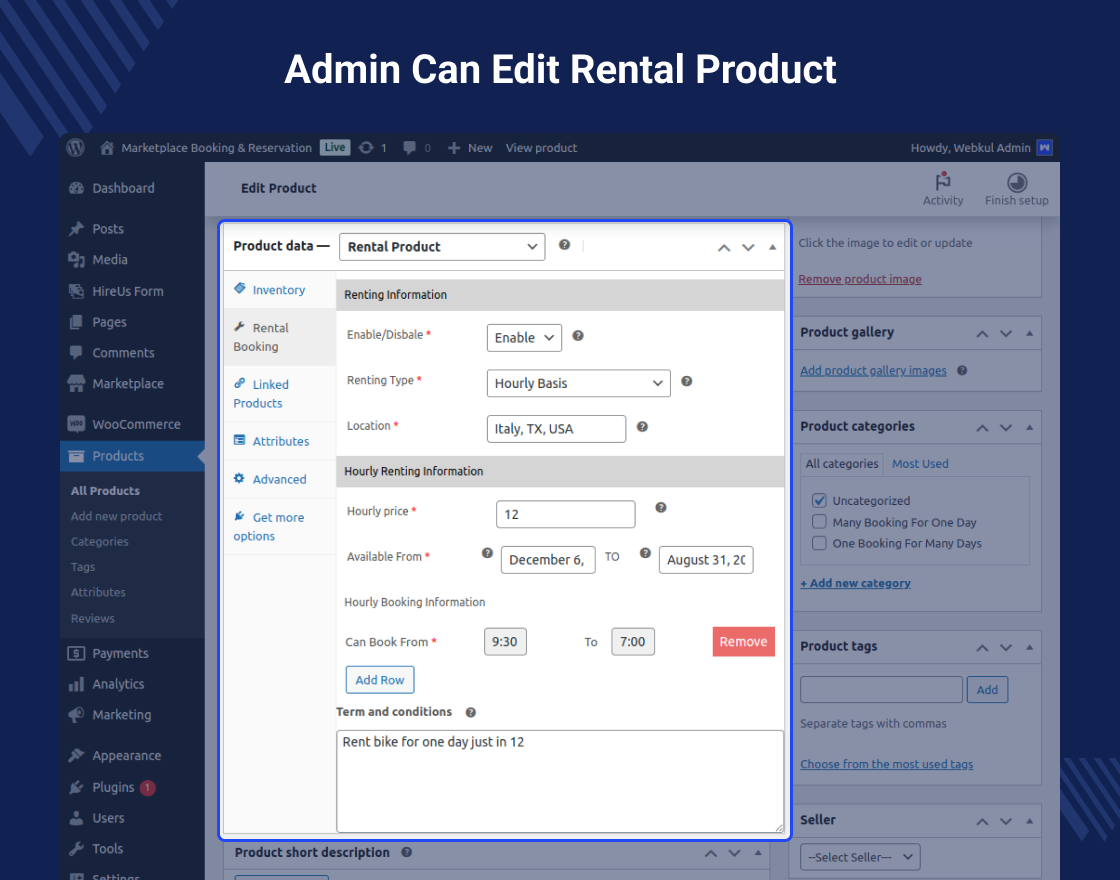Click inside the Product tags field
This screenshot has width=1120, height=880.
880,689
